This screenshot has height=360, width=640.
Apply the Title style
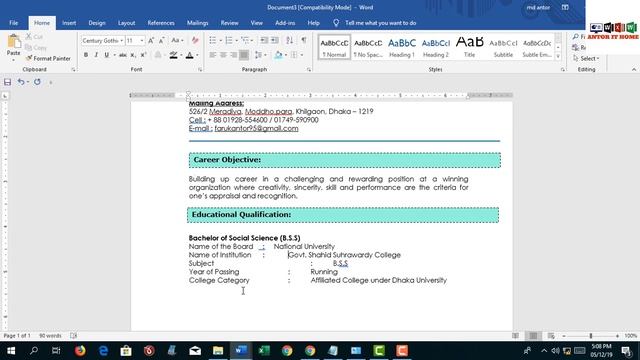pos(469,47)
